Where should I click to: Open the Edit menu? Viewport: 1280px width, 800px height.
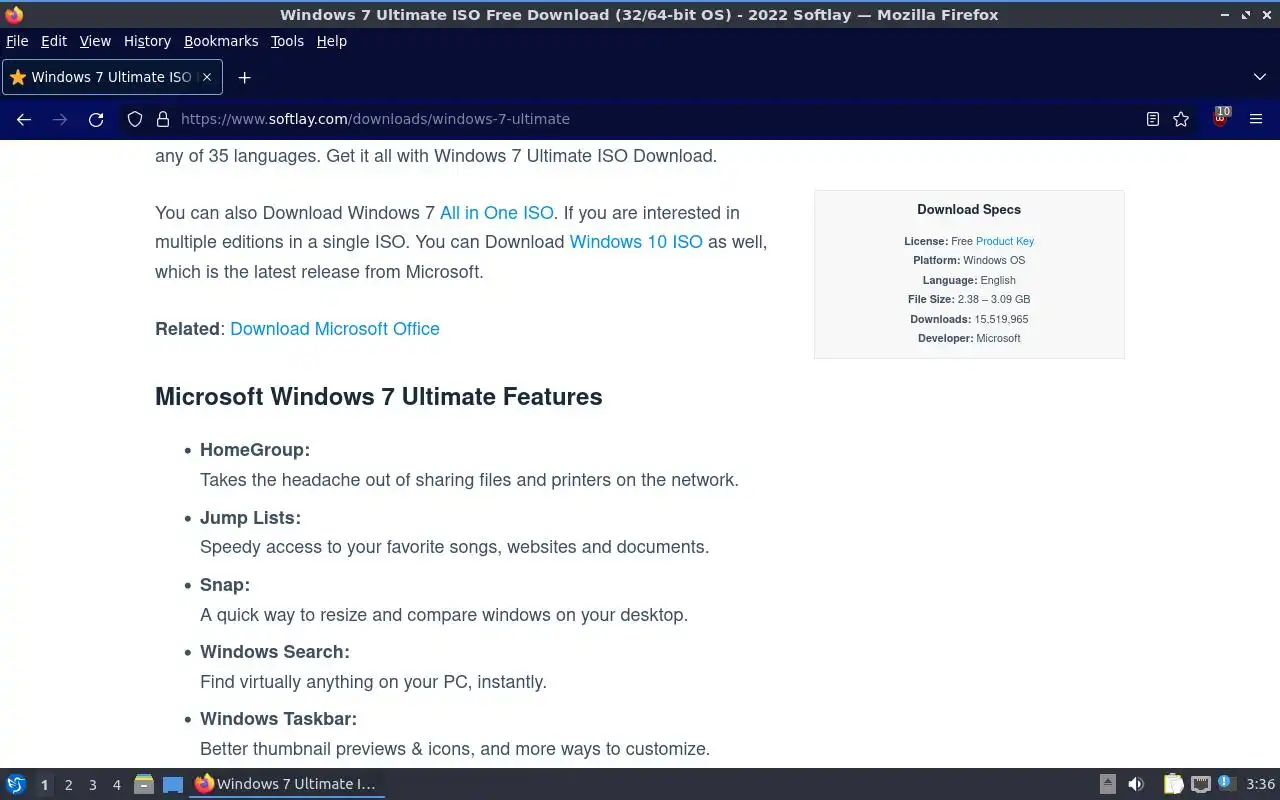coord(54,41)
